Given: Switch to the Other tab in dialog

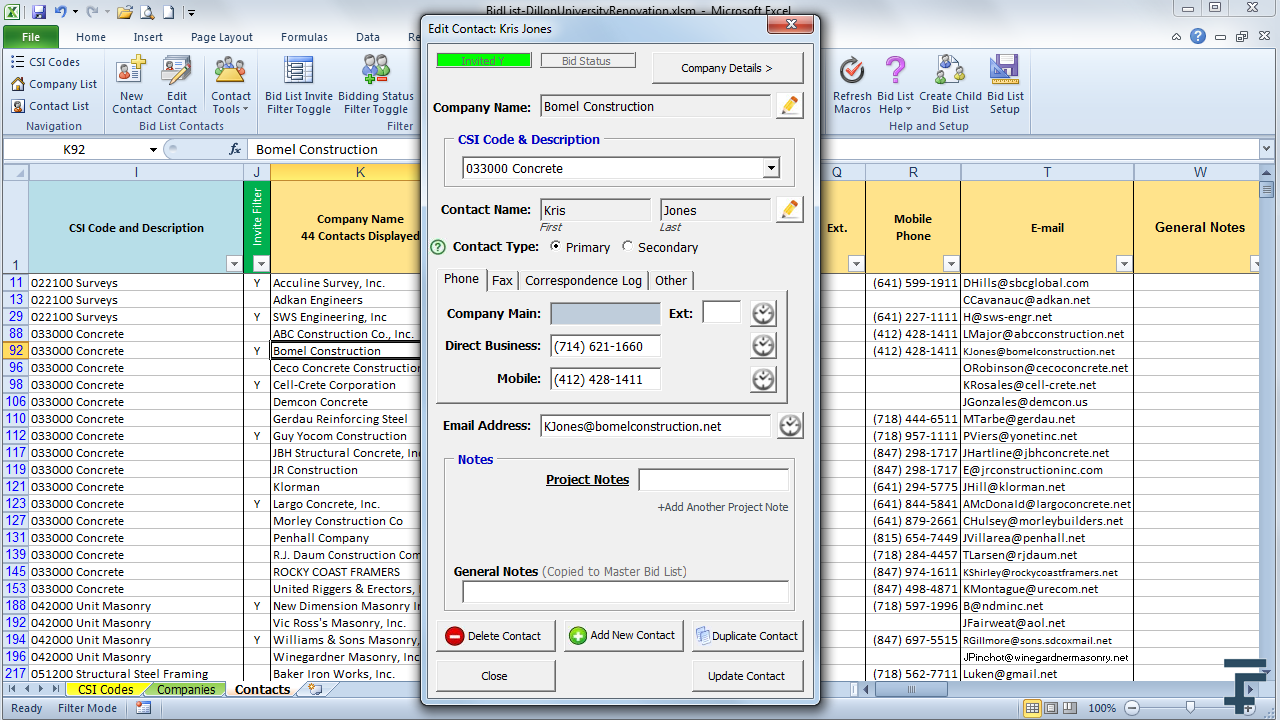Looking at the screenshot, I should [671, 280].
